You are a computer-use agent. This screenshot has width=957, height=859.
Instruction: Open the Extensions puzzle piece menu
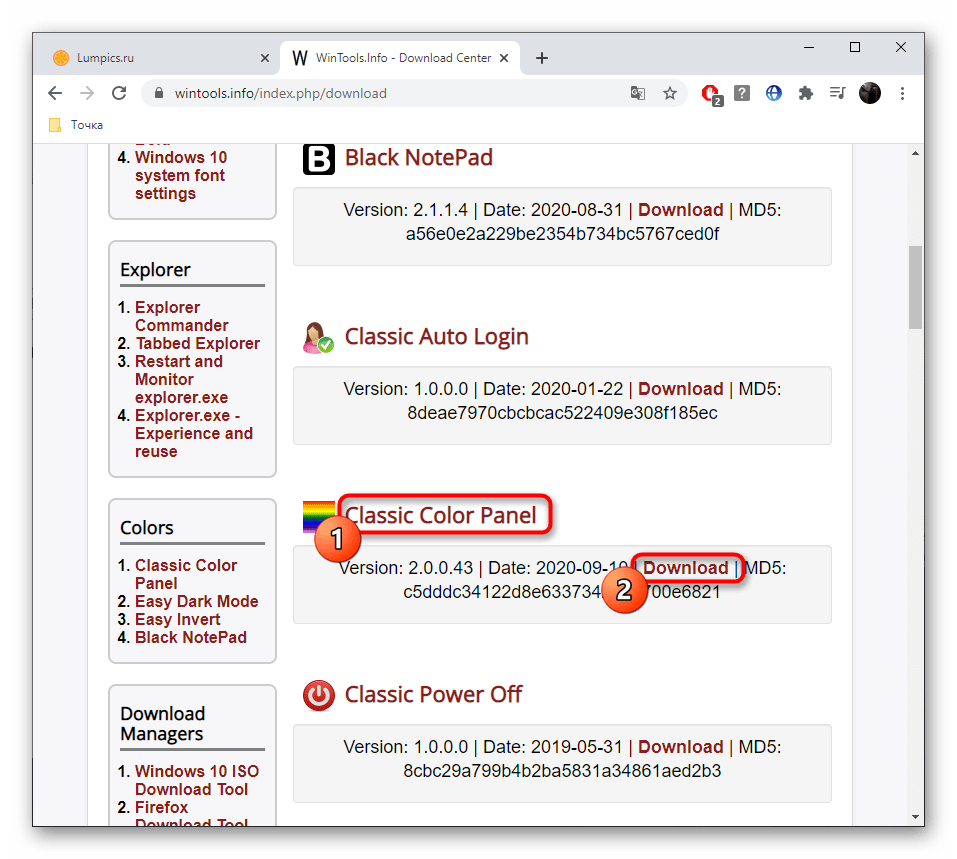pyautogui.click(x=805, y=93)
